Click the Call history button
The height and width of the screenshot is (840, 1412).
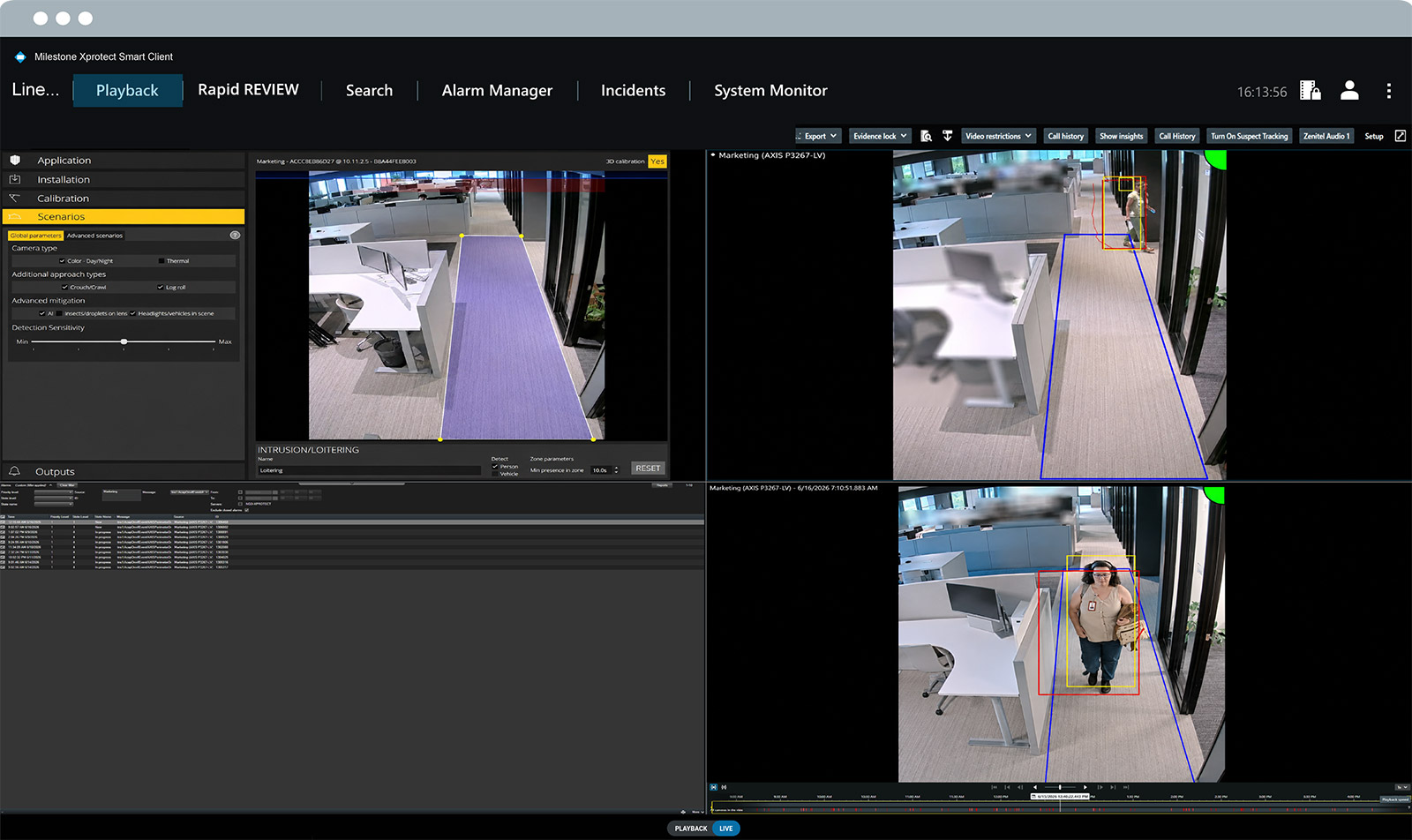(1065, 136)
